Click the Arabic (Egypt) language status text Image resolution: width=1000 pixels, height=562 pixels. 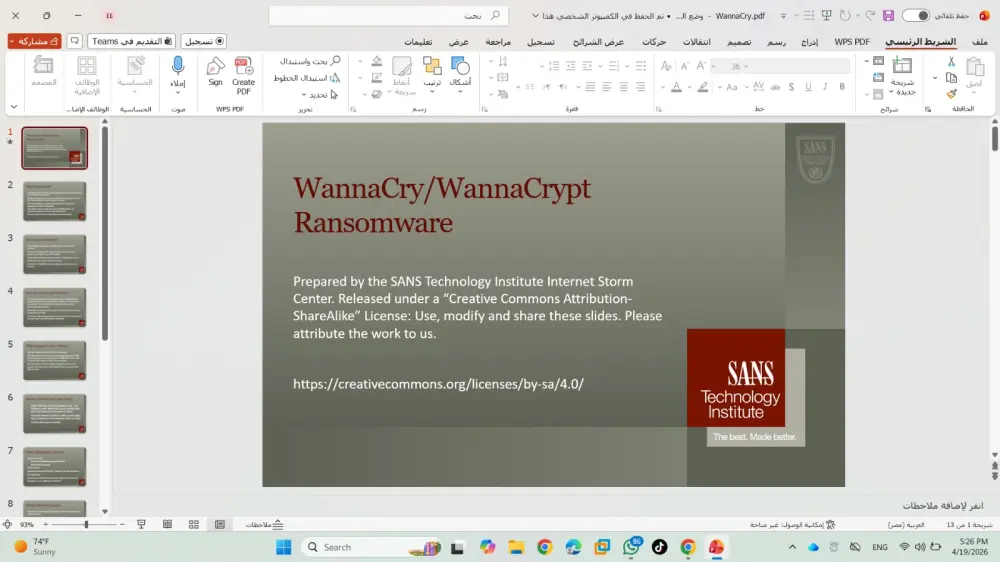(906, 524)
